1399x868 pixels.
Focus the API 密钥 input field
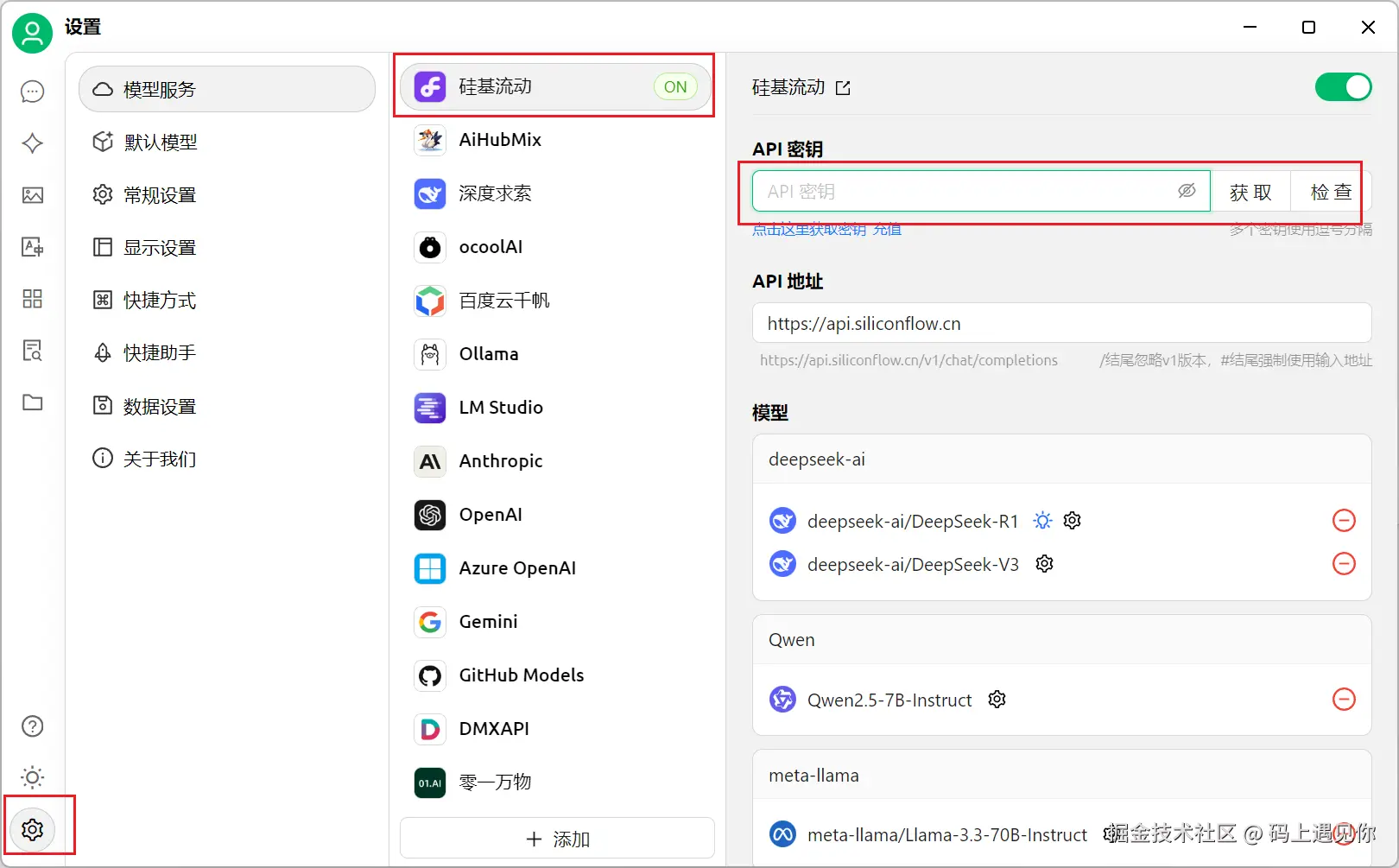click(x=981, y=192)
